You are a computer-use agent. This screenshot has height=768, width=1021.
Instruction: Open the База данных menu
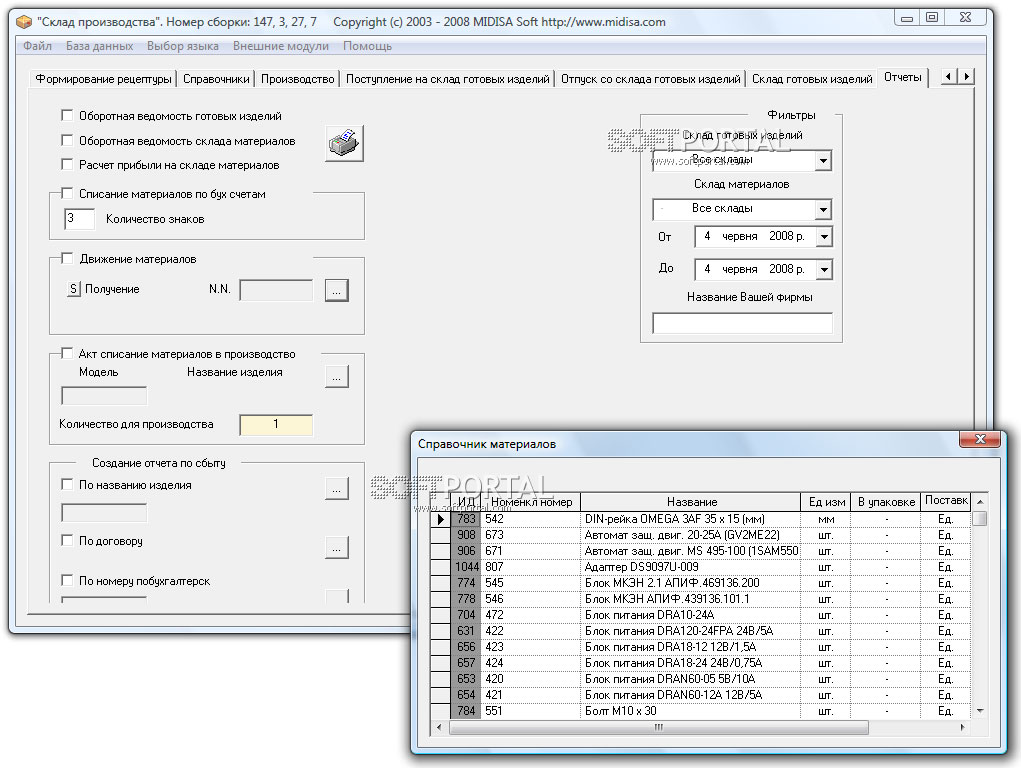tap(99, 46)
